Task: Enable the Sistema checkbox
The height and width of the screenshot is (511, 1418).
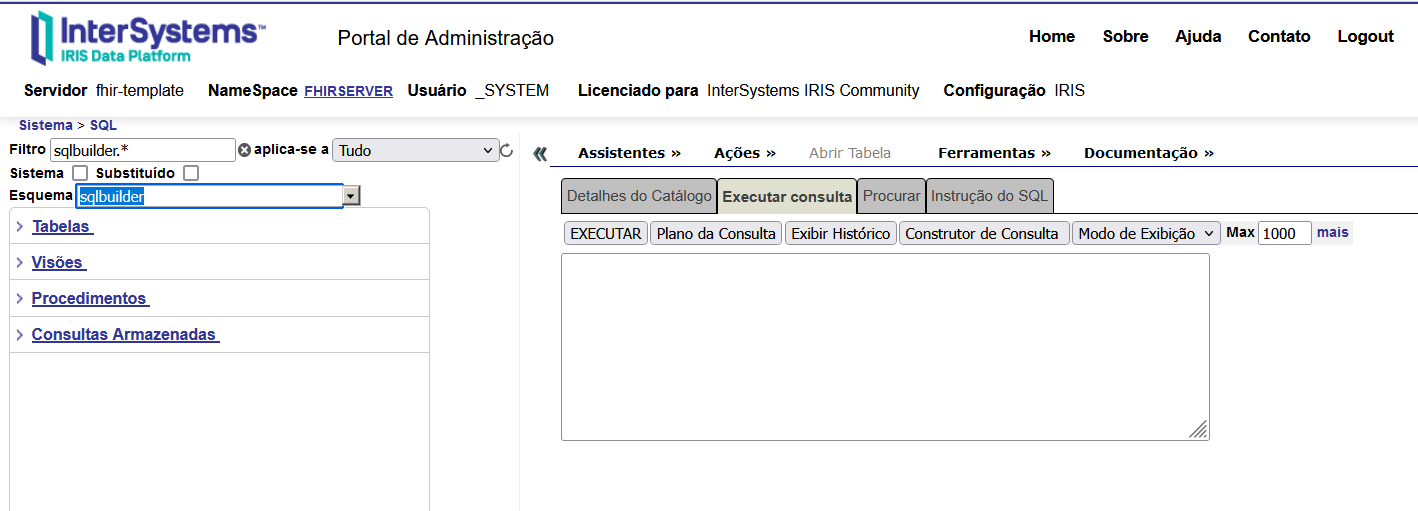Action: pos(80,173)
